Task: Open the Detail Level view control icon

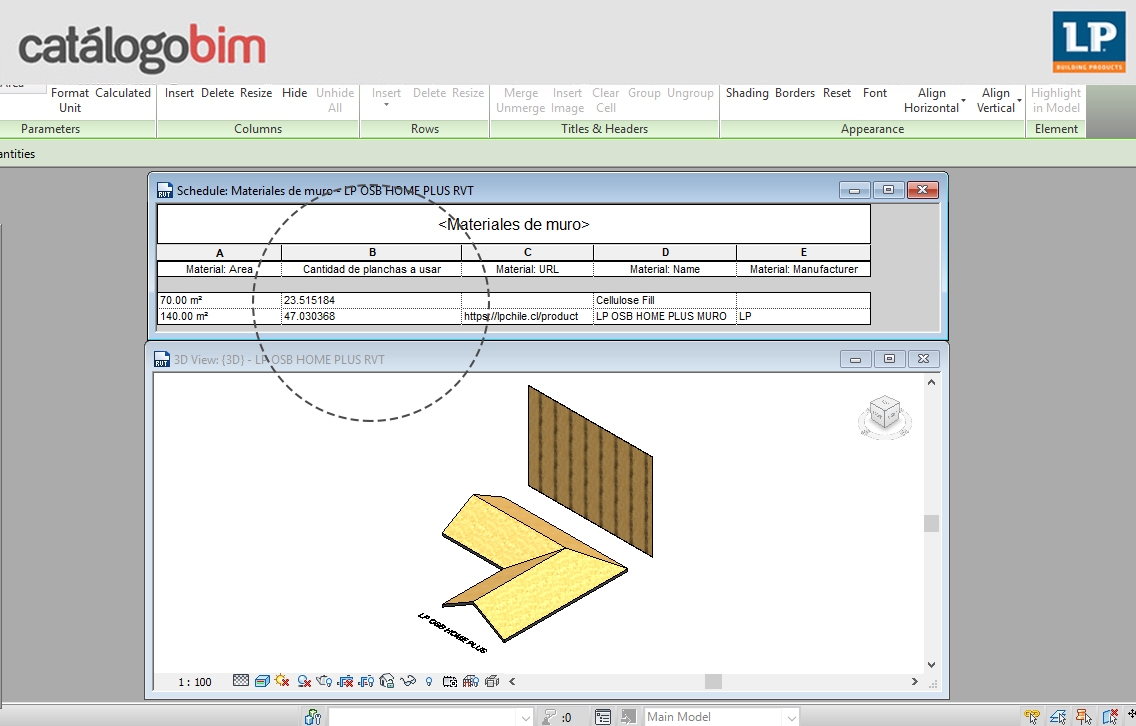Action: point(241,681)
